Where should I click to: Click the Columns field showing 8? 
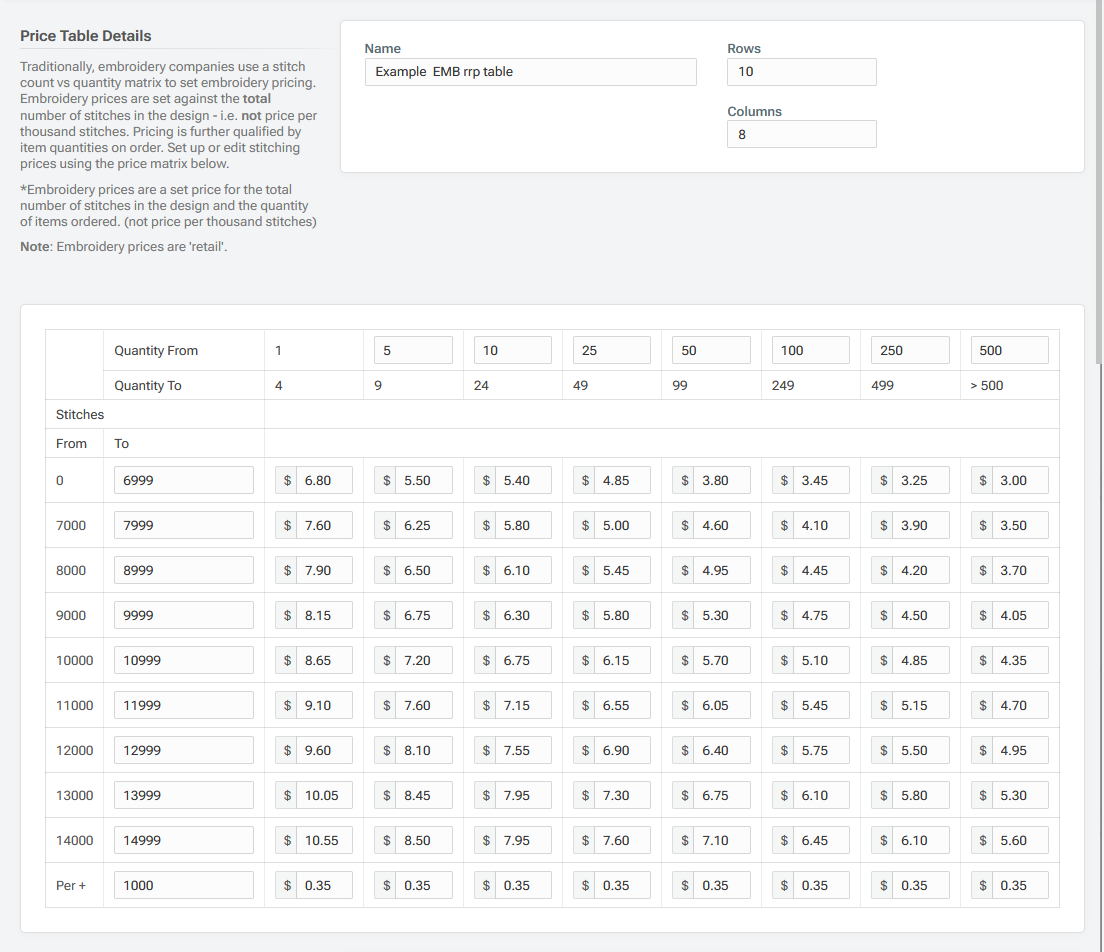click(801, 134)
